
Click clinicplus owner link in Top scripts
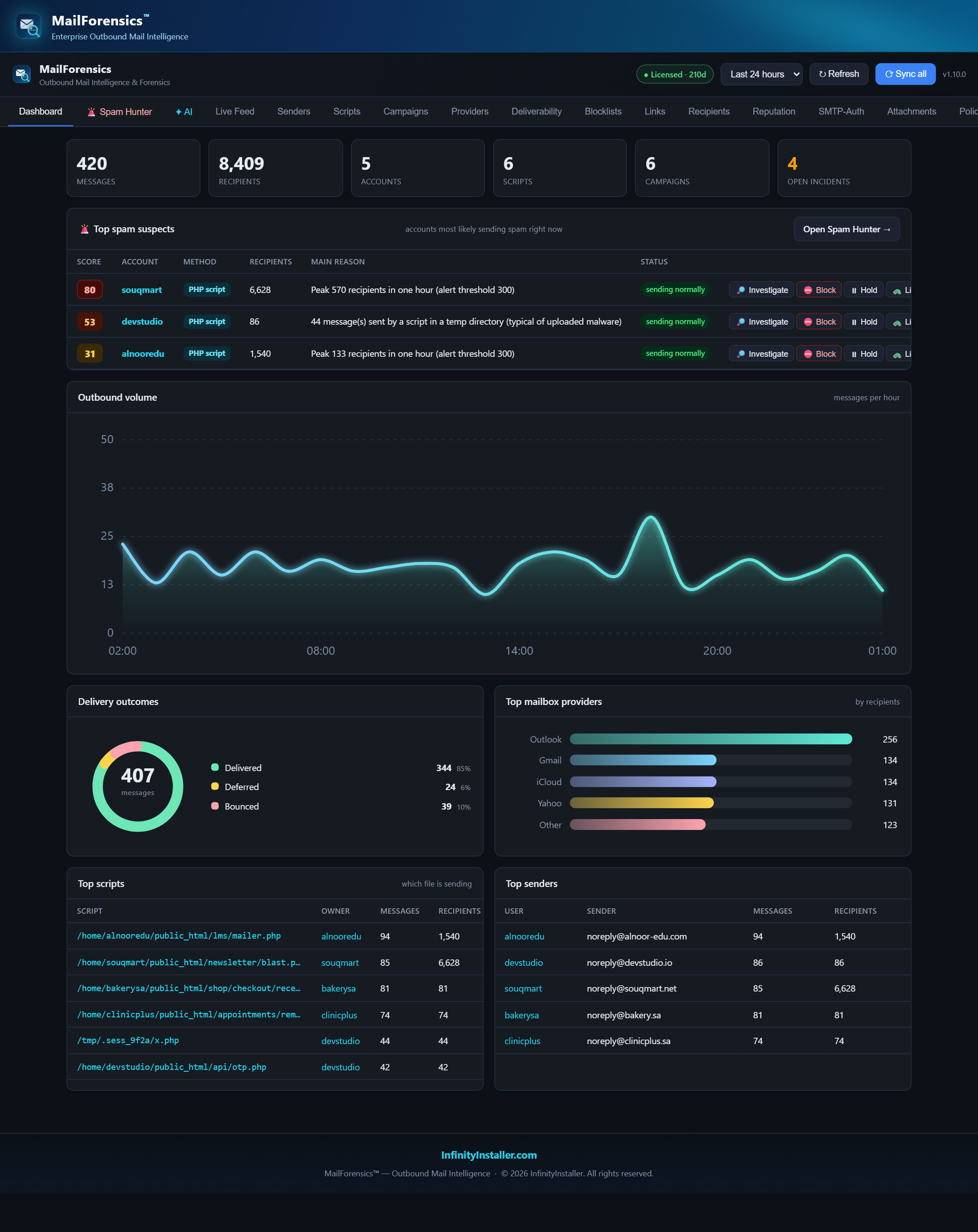point(339,1016)
